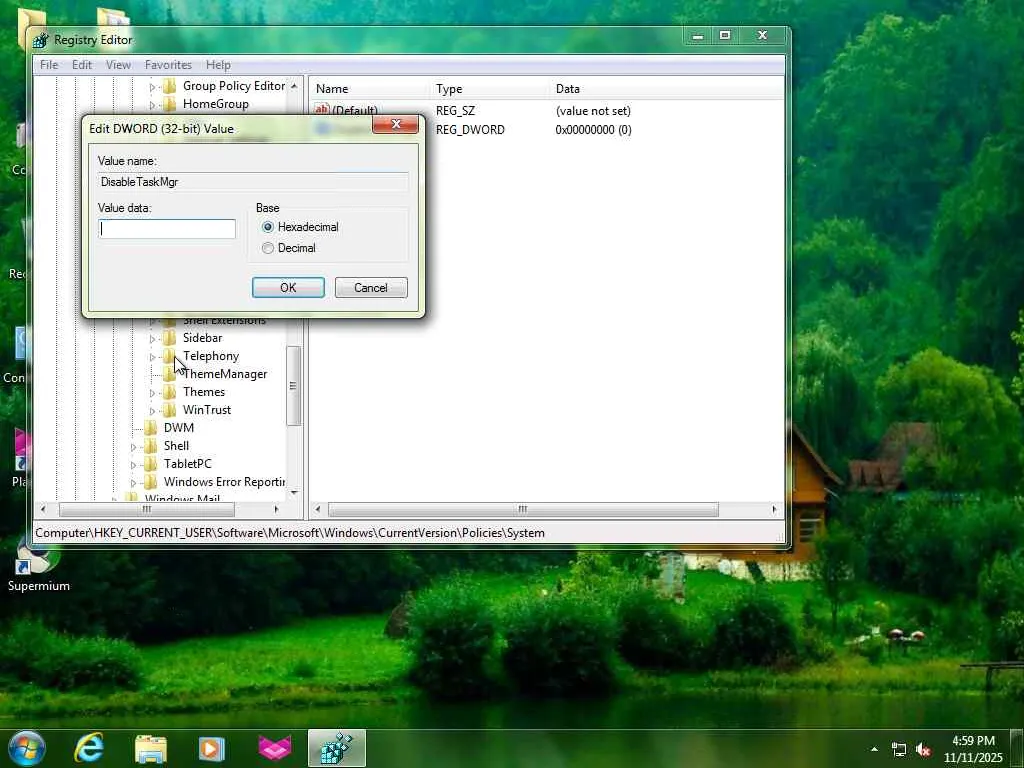Open the File menu
Viewport: 1024px width, 768px height.
click(x=49, y=65)
